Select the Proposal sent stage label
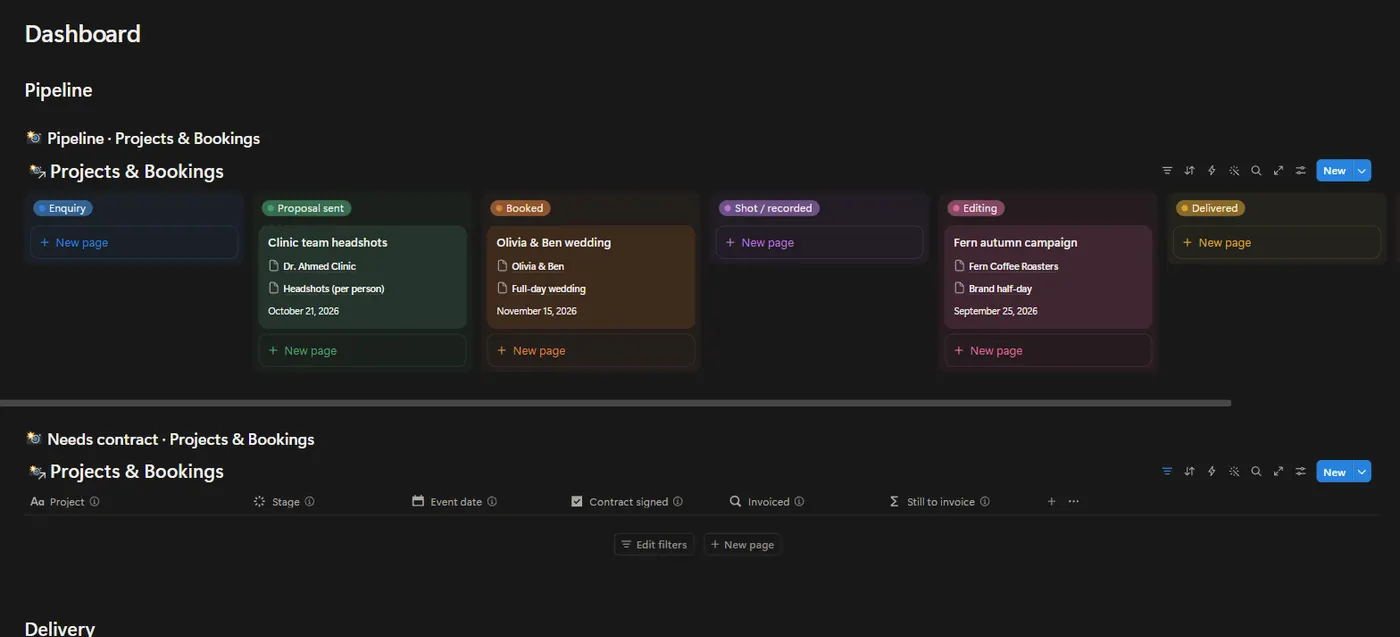Viewport: 1400px width, 637px height. click(x=306, y=208)
